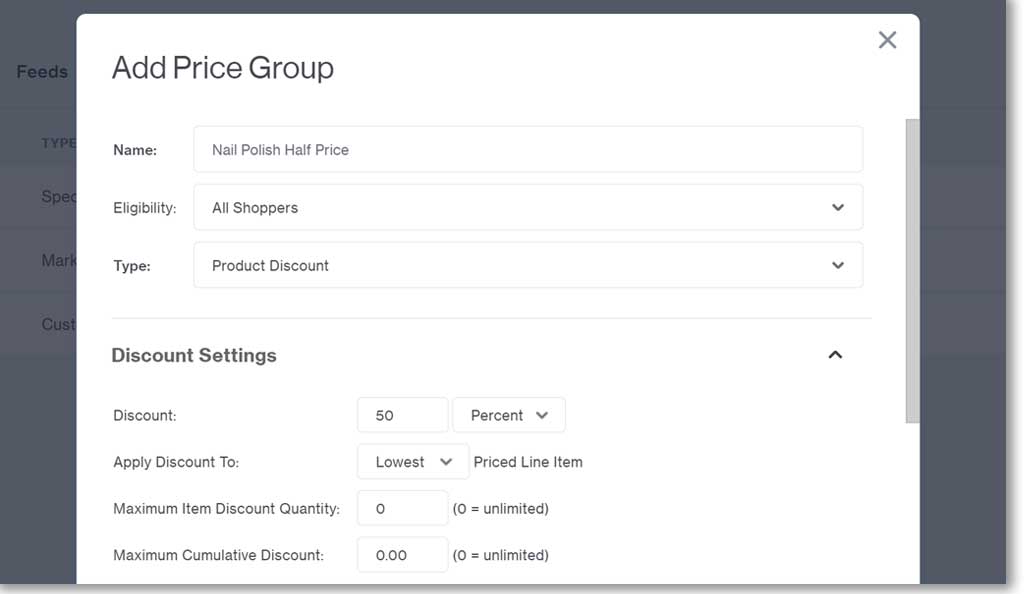This screenshot has width=1024, height=594.
Task: Open the Eligibility dropdown showing All Shoppers
Action: (x=527, y=208)
